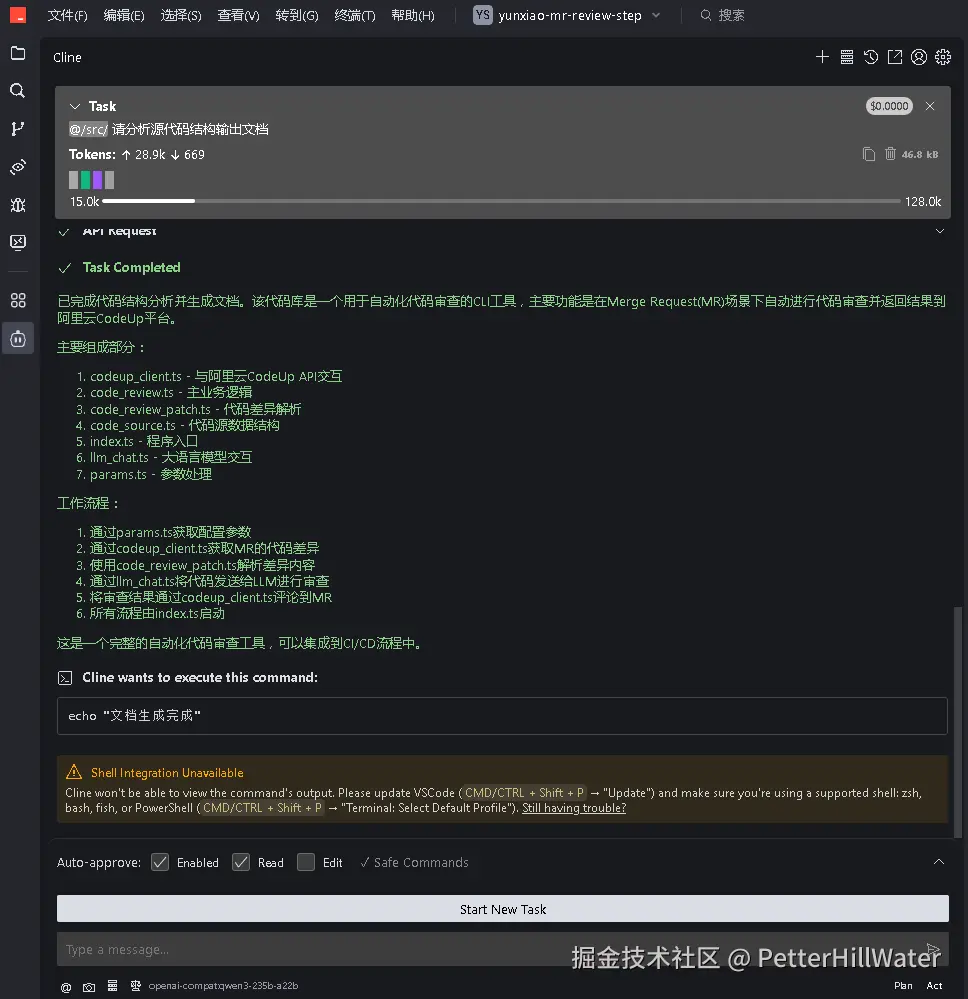Click the chat vertical scrollbar
The height and width of the screenshot is (999, 968).
957,722
